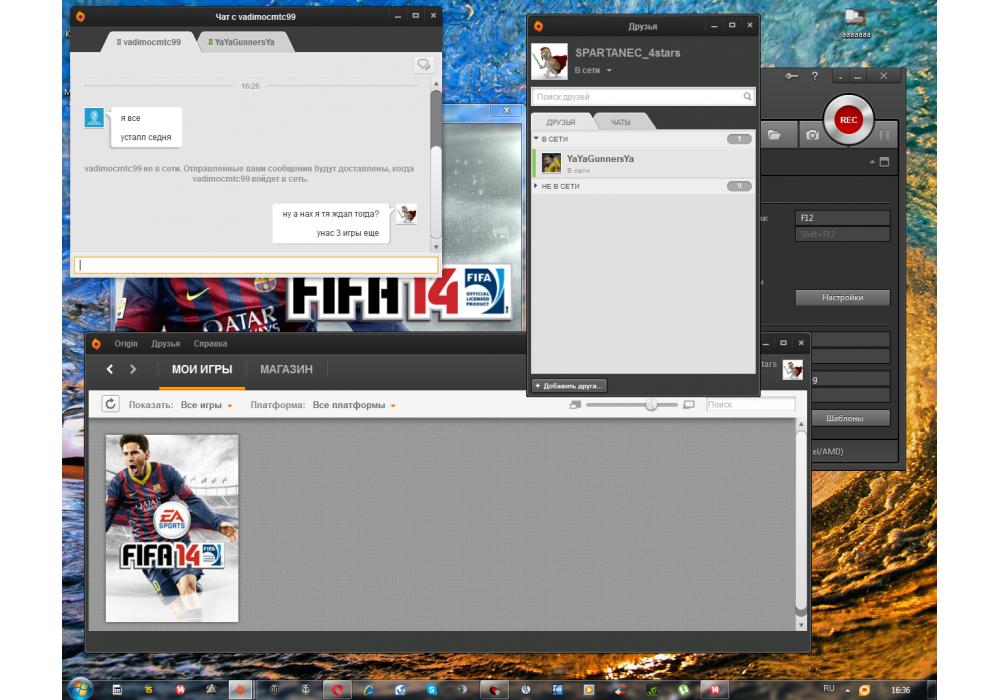Click the Origin taskbar icon
1000x700 pixels.
click(x=240, y=689)
